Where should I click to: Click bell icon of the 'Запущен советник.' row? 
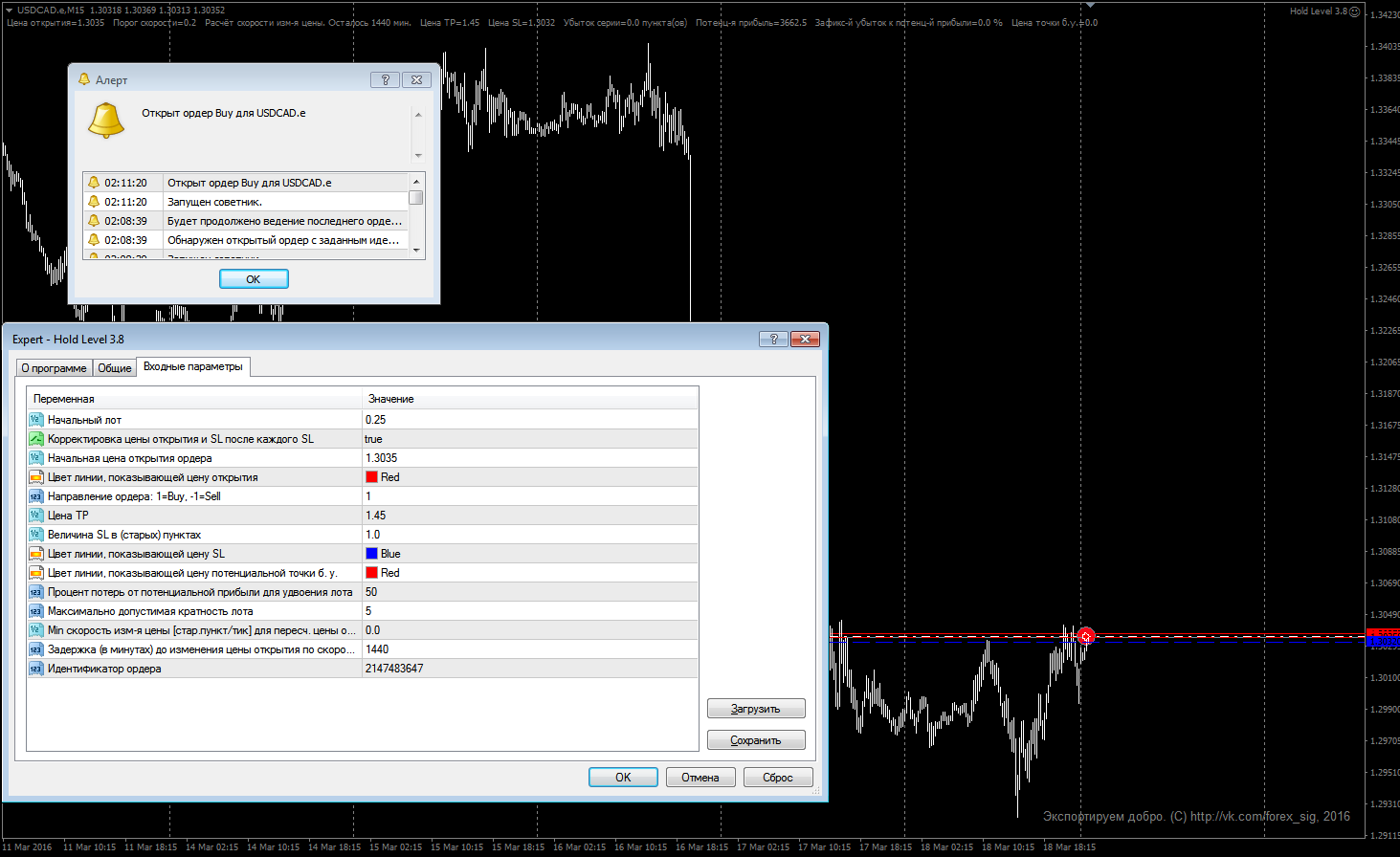[94, 201]
